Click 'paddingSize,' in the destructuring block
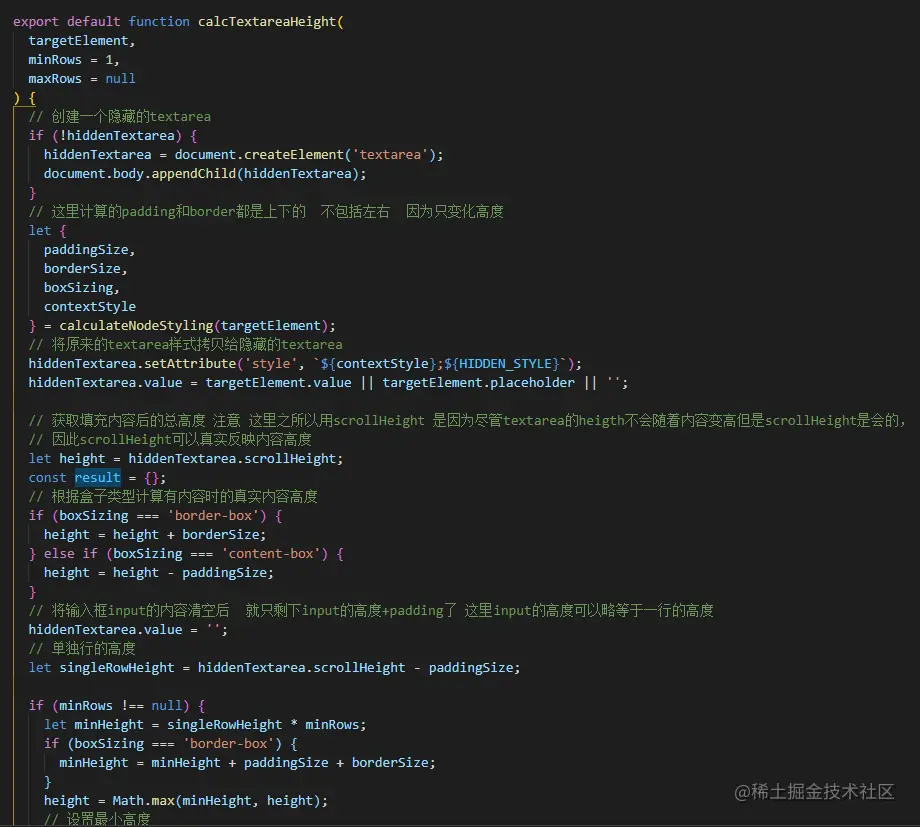This screenshot has height=827, width=920. [x=89, y=249]
